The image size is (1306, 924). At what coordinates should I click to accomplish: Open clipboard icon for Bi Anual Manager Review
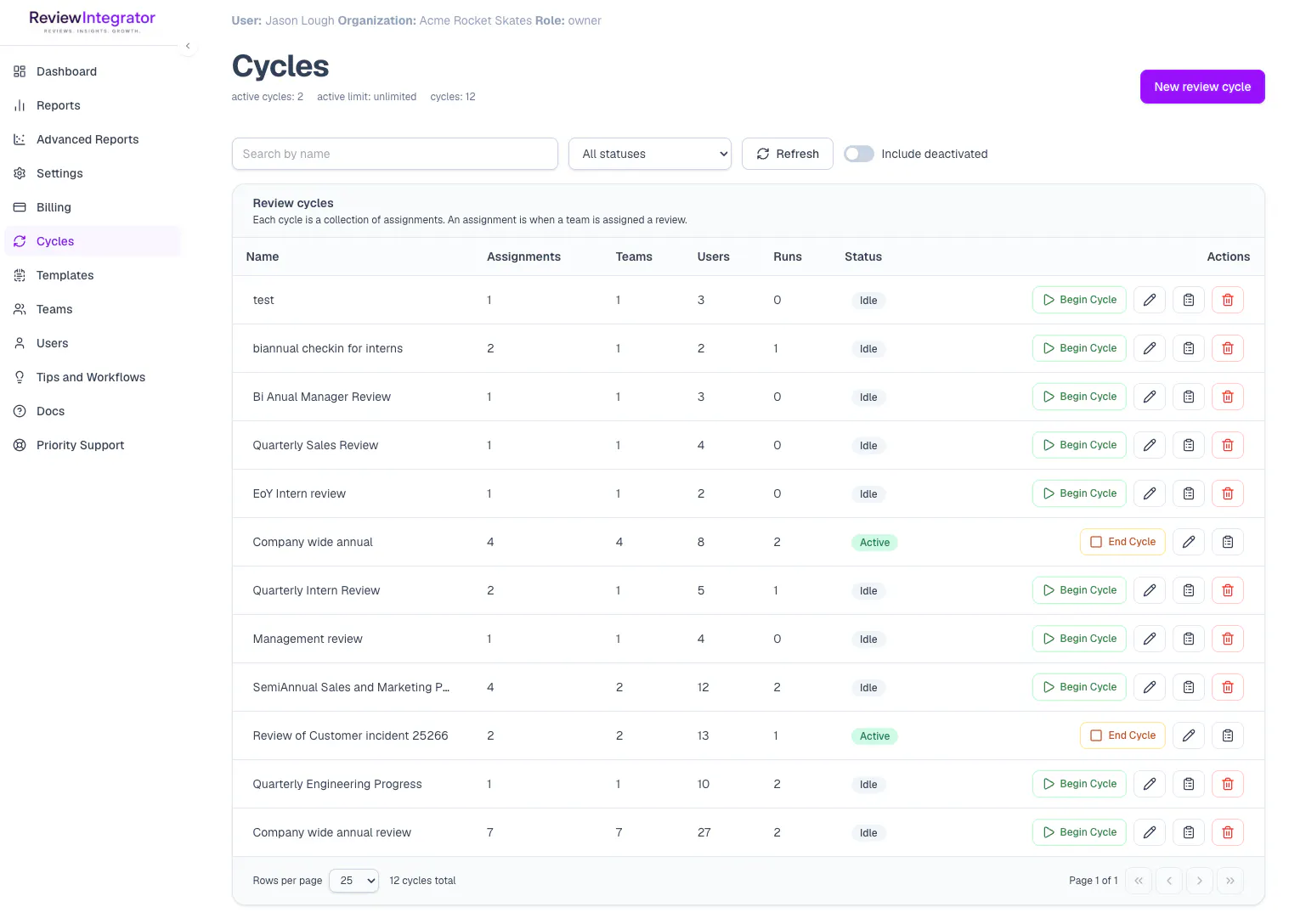(1189, 397)
